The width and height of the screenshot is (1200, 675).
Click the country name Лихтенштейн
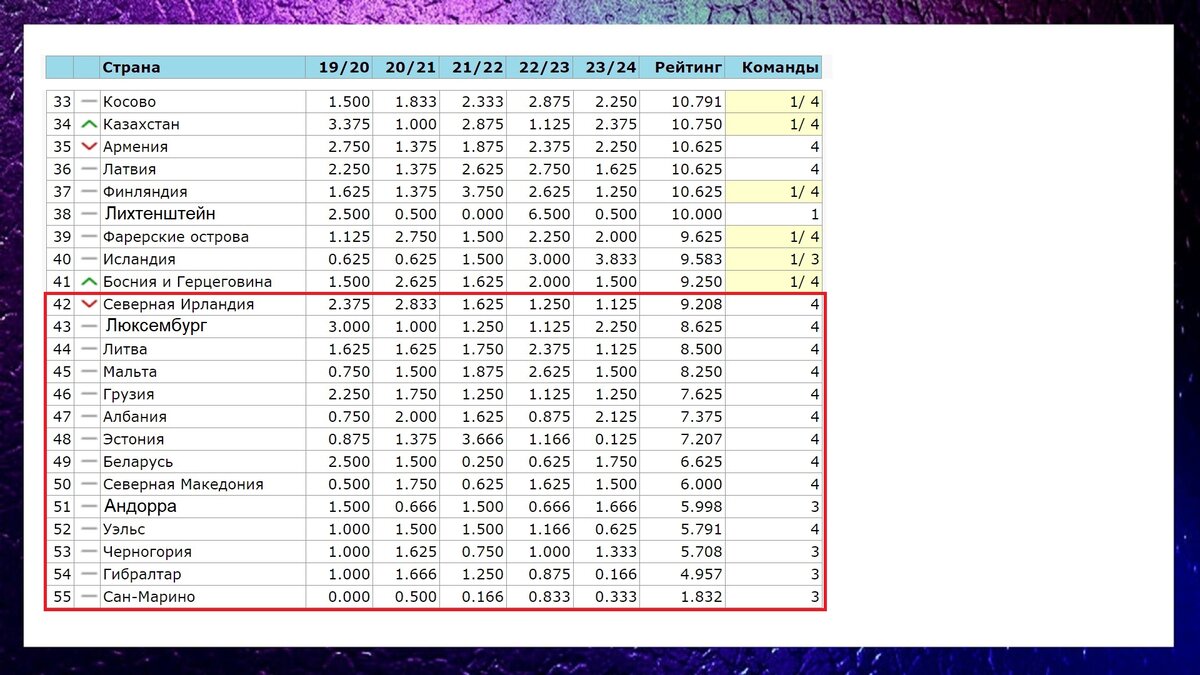(x=161, y=214)
